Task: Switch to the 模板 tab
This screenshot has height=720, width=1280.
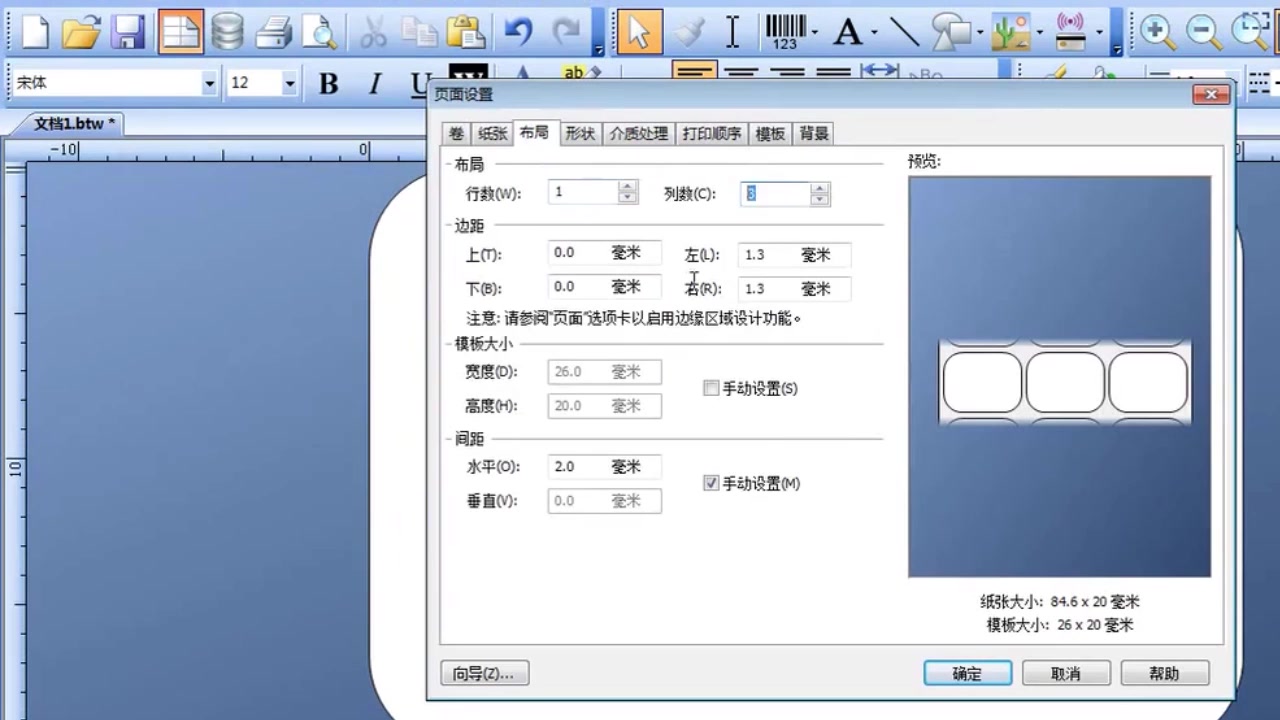Action: pyautogui.click(x=770, y=133)
